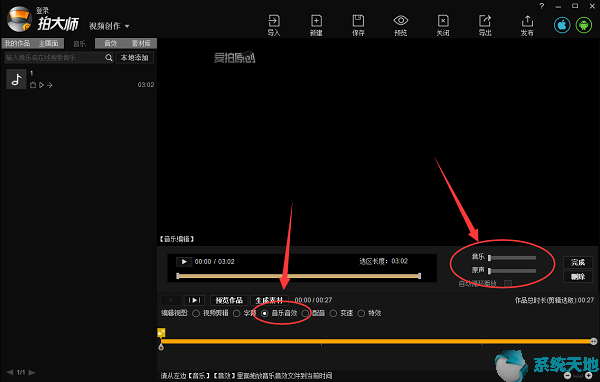Screen dimensions: 600x382
Task: Play track 1 using its small play icon
Action: coord(41,85)
